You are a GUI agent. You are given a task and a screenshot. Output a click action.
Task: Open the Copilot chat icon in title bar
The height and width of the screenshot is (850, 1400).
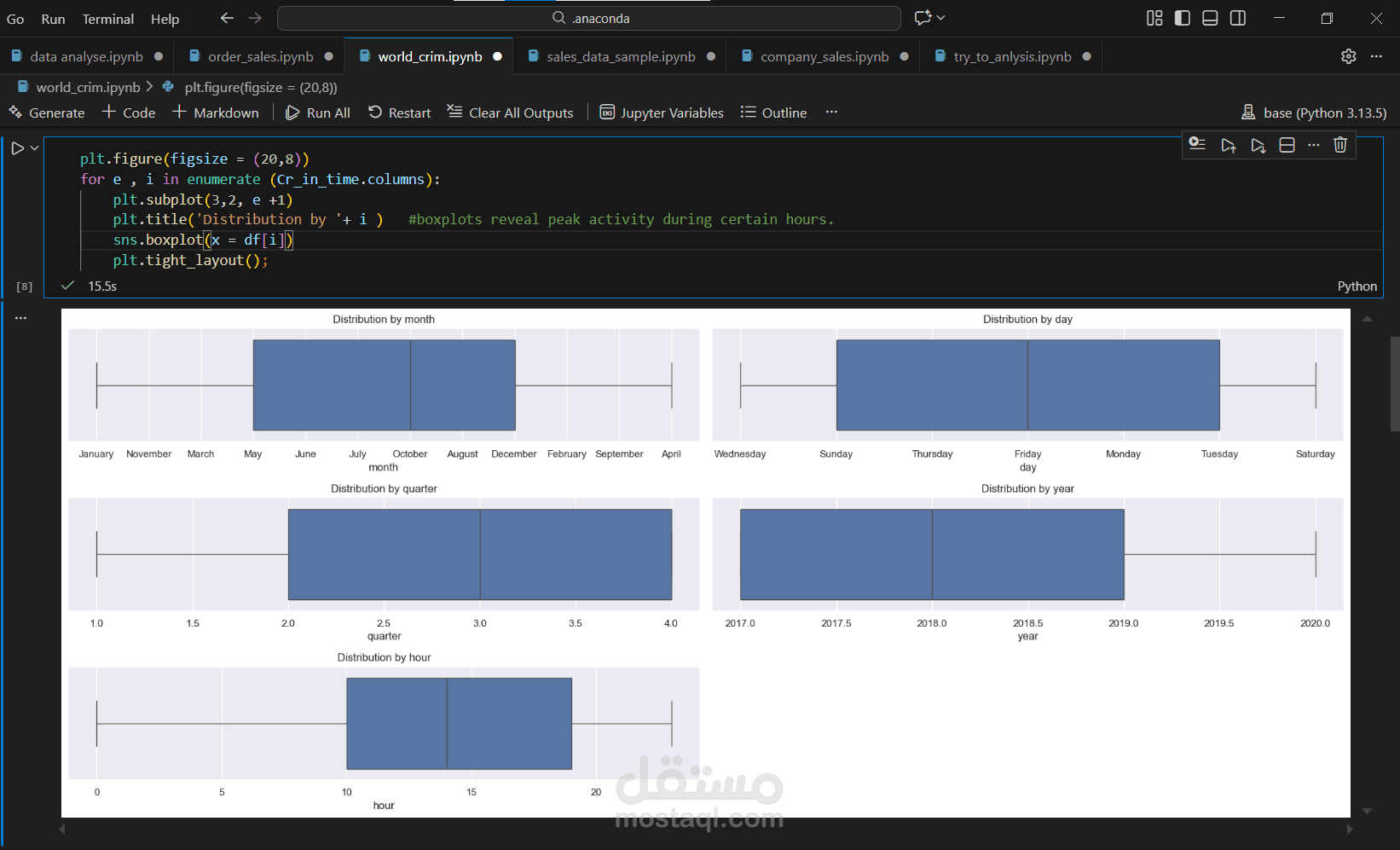(923, 18)
